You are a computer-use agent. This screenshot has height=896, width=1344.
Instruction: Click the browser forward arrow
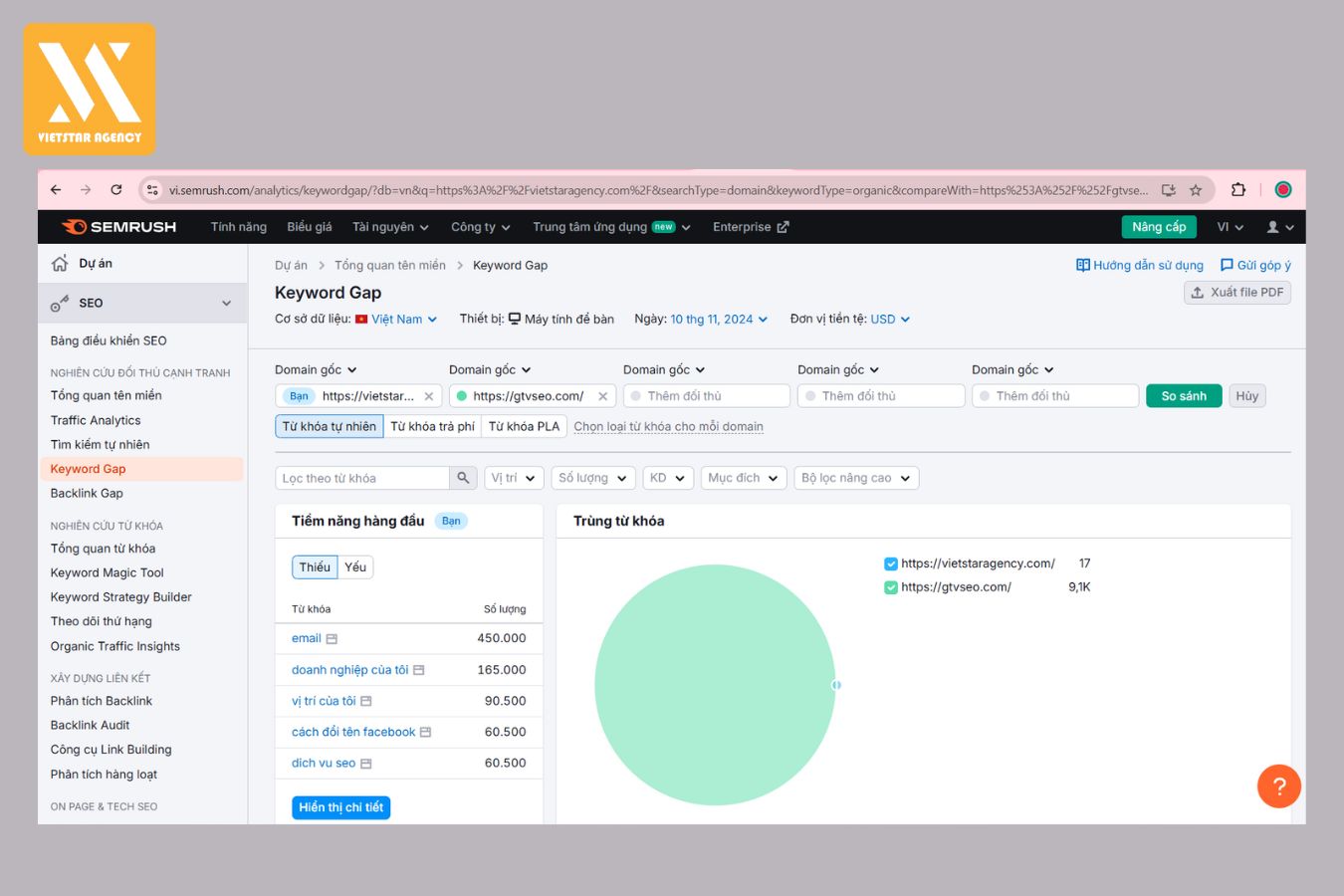(x=86, y=190)
